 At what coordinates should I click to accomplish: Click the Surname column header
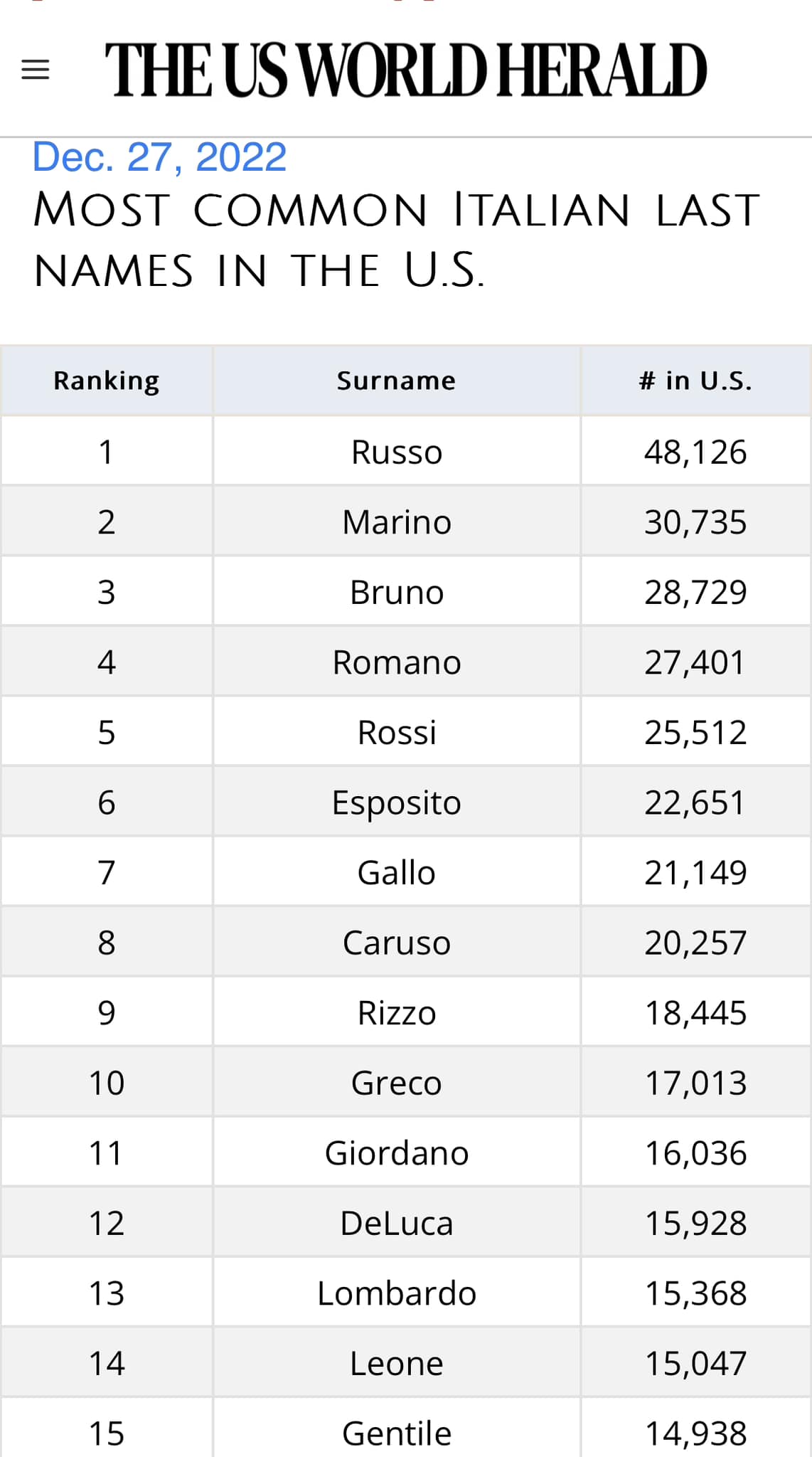(397, 381)
